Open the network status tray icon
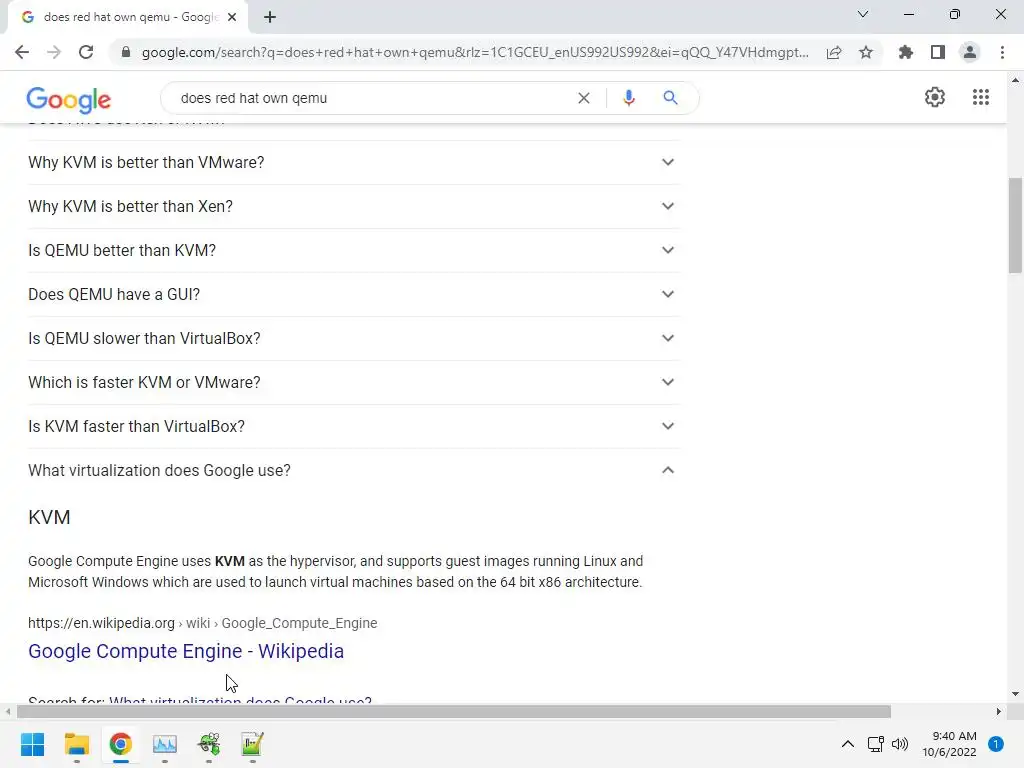The width and height of the screenshot is (1024, 768). click(x=875, y=744)
